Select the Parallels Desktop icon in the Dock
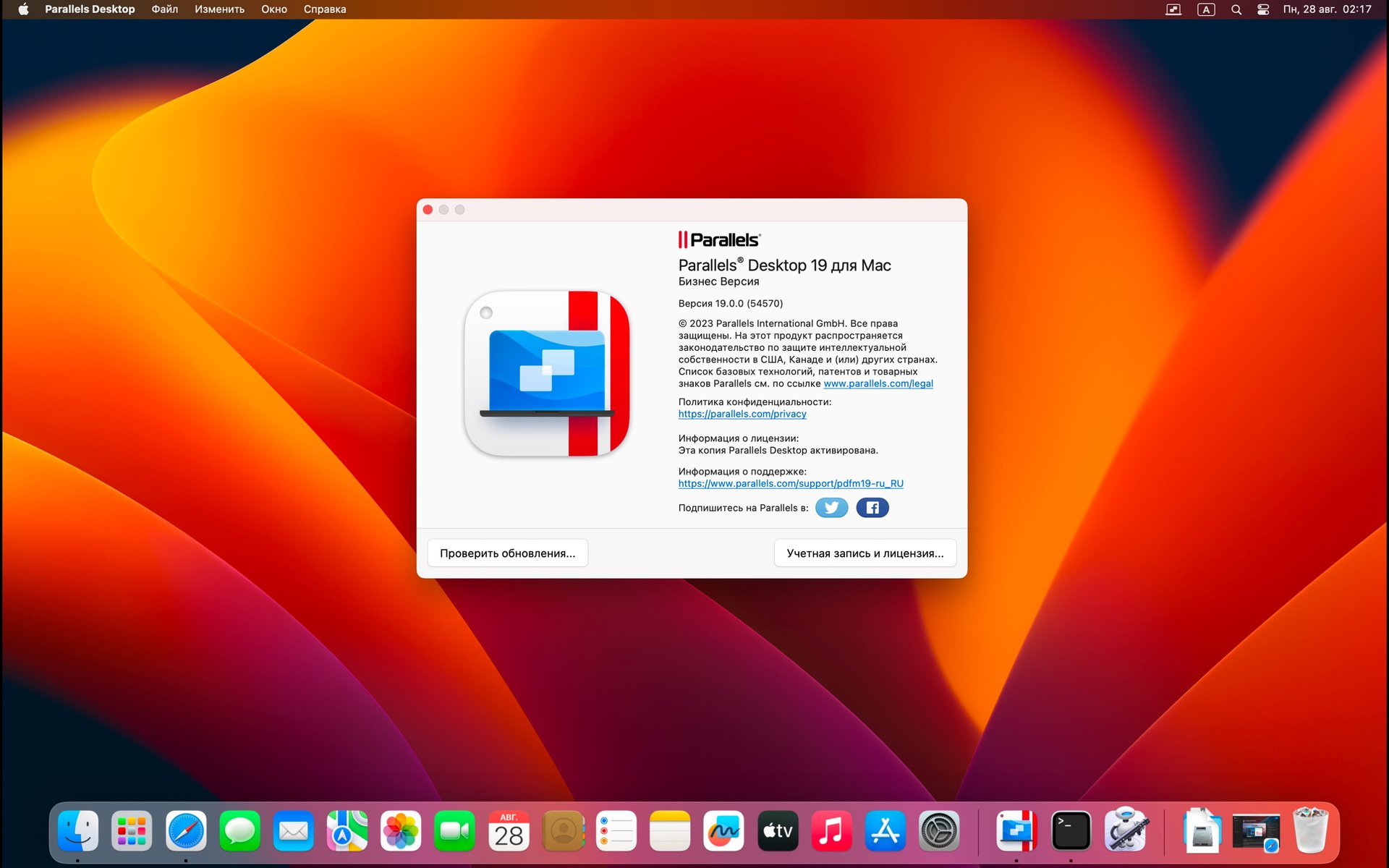 [x=1016, y=831]
